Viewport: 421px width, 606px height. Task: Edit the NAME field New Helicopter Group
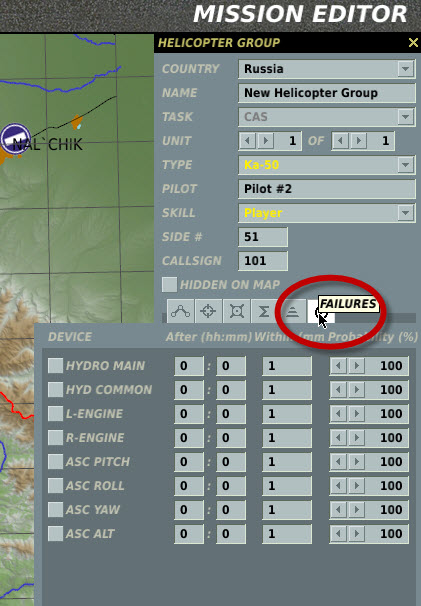coord(327,93)
